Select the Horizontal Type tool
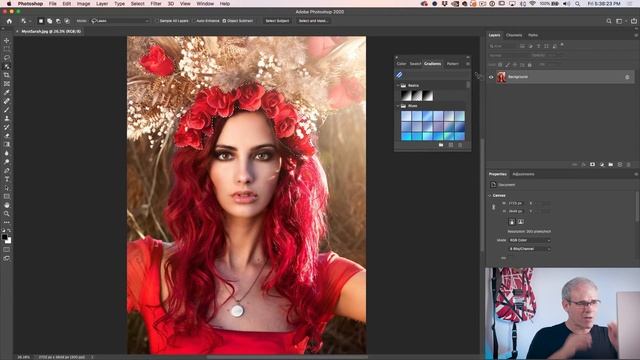The height and width of the screenshot is (360, 640). pyautogui.click(x=7, y=179)
